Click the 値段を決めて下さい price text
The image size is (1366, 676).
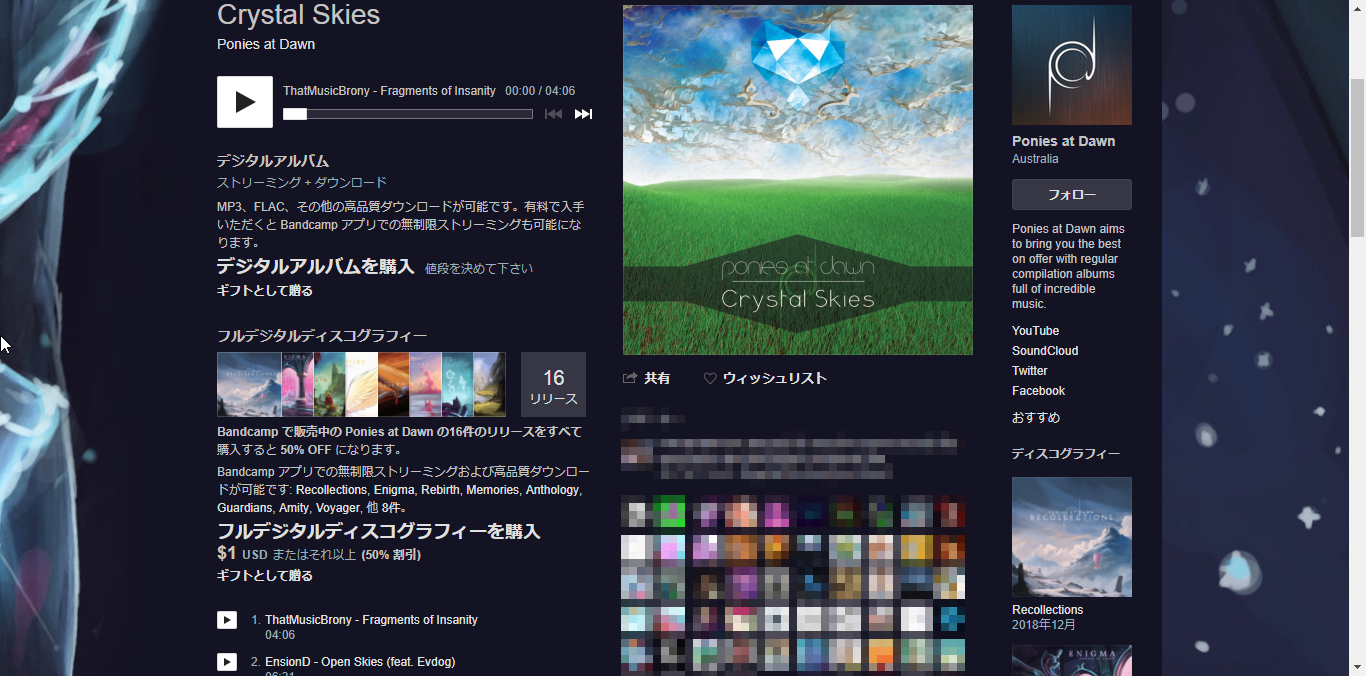tap(479, 268)
